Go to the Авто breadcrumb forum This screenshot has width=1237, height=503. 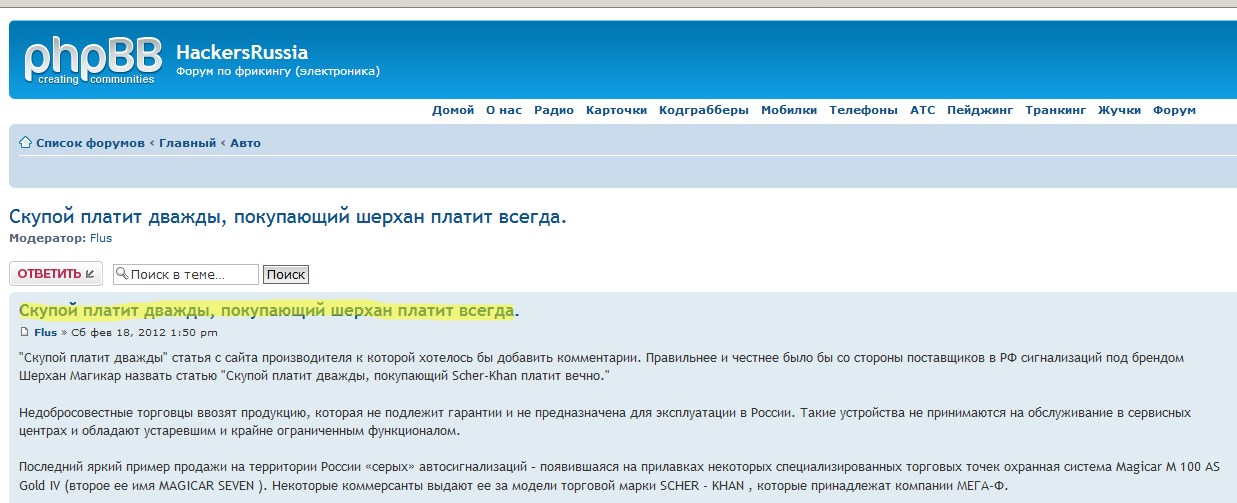tap(246, 143)
